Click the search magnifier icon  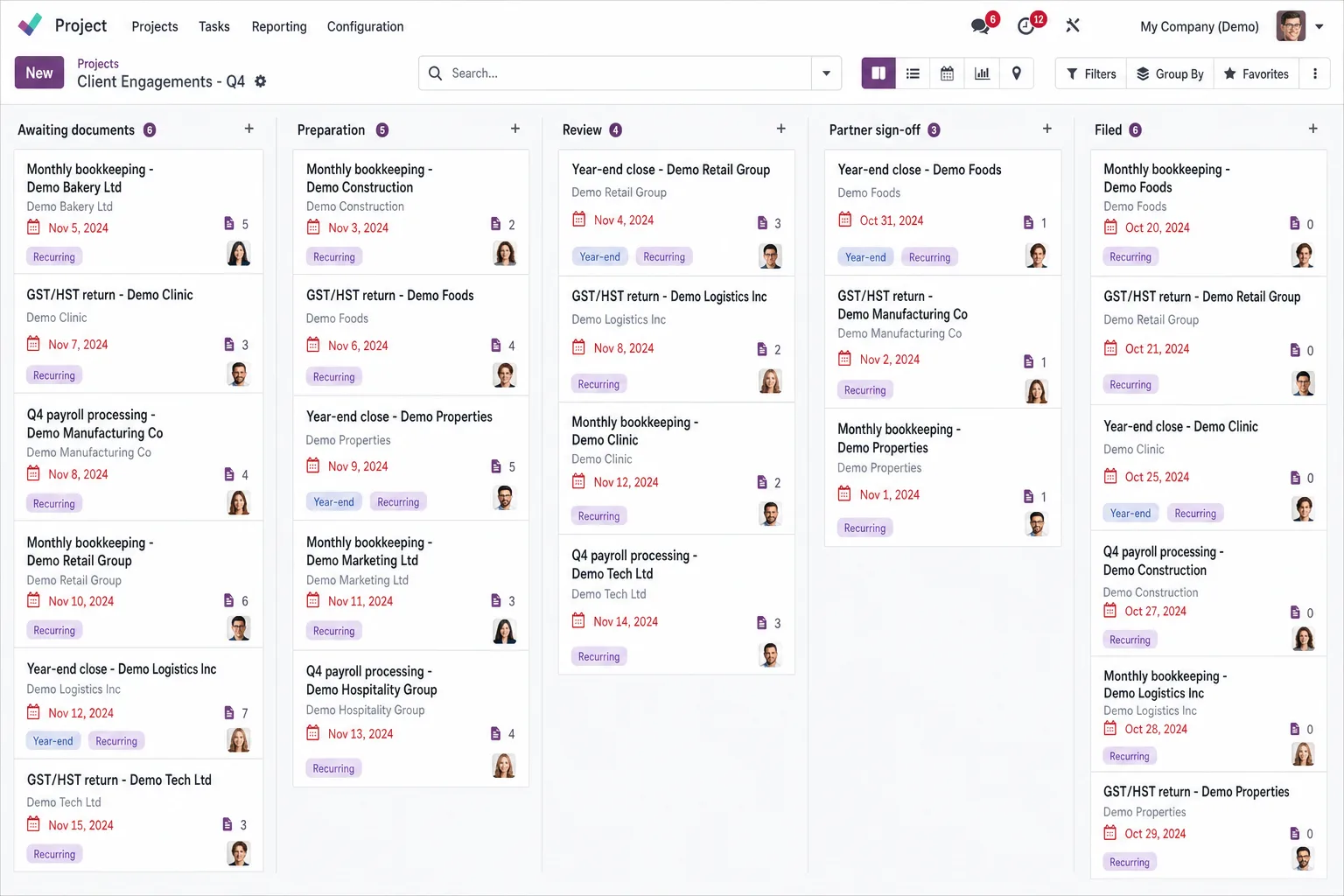coord(435,73)
